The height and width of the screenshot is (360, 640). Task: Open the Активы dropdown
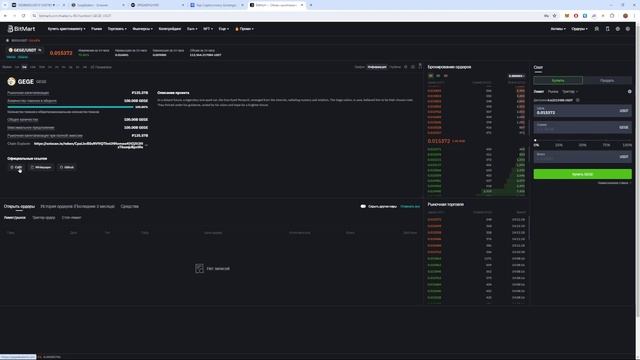tap(558, 29)
